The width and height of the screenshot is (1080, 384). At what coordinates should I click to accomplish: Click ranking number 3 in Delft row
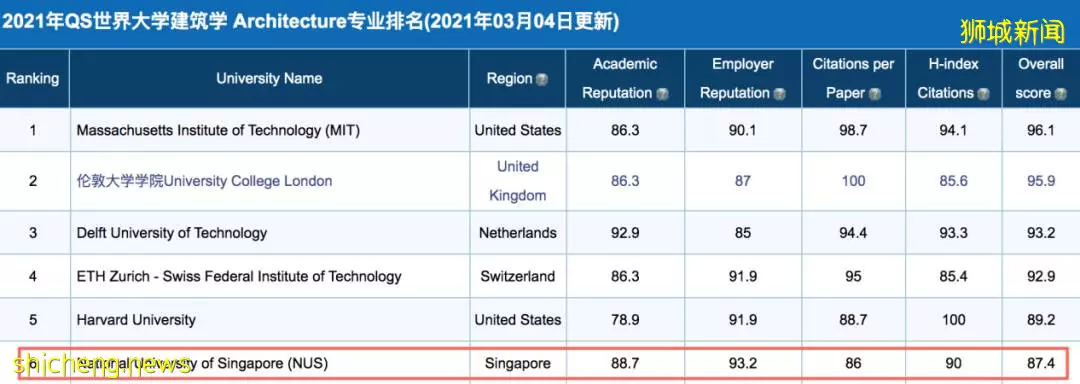[32, 233]
